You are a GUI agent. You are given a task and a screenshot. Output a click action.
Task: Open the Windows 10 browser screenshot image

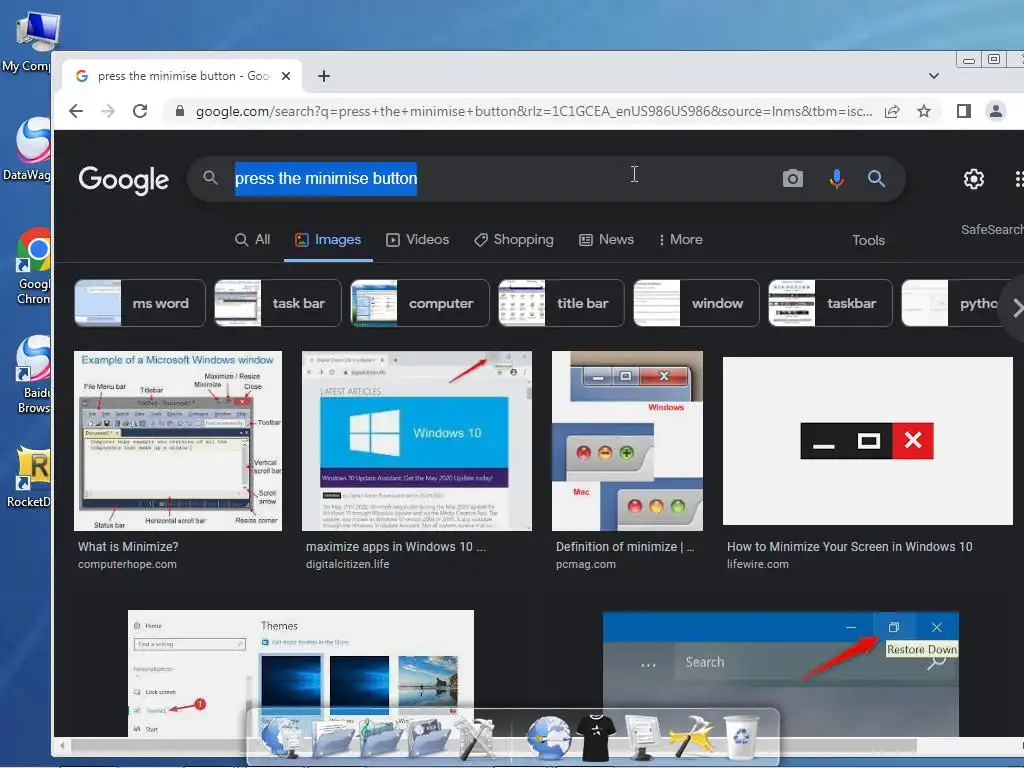click(x=417, y=441)
